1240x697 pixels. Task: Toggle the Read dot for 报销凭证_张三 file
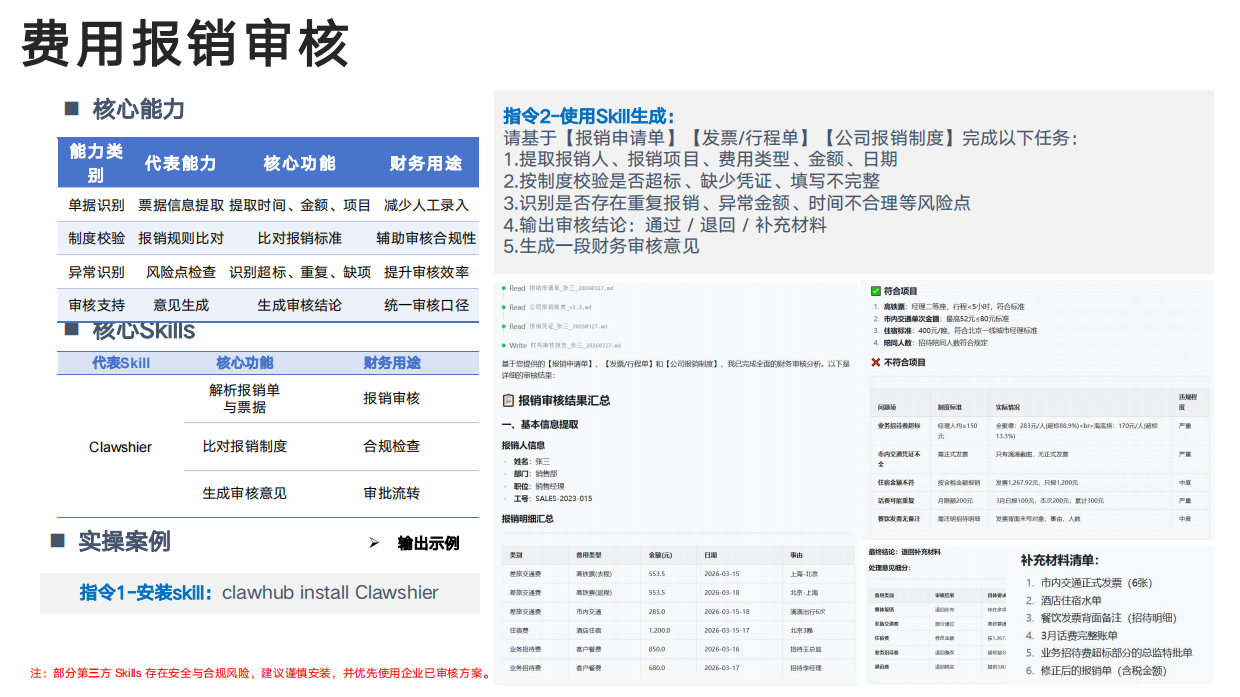pyautogui.click(x=503, y=325)
